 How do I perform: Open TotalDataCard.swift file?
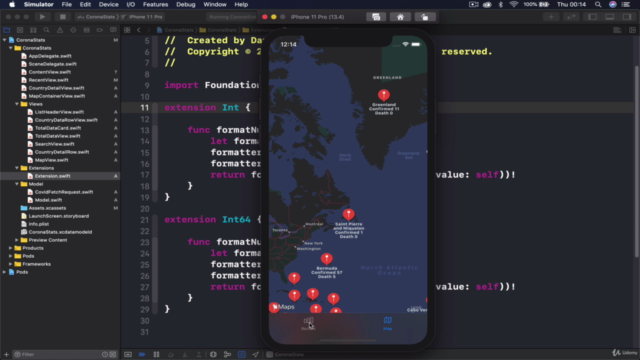click(58, 128)
